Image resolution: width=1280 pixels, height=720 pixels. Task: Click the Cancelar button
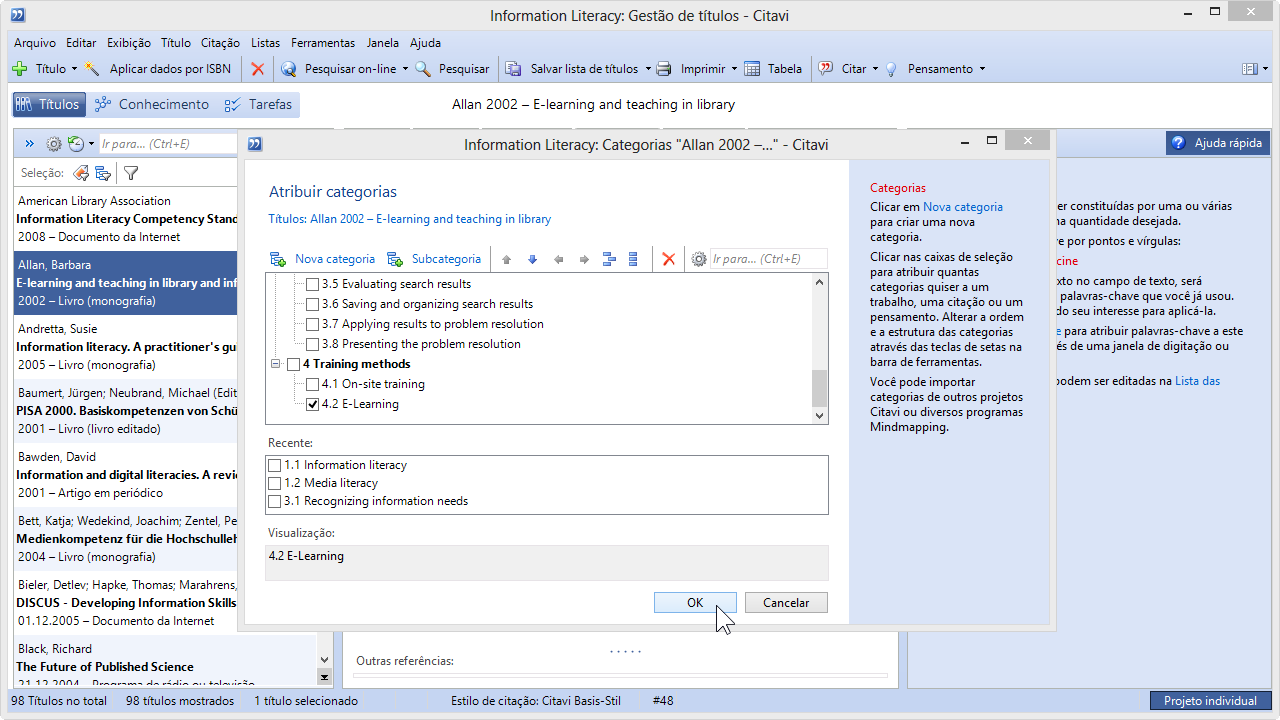(786, 602)
